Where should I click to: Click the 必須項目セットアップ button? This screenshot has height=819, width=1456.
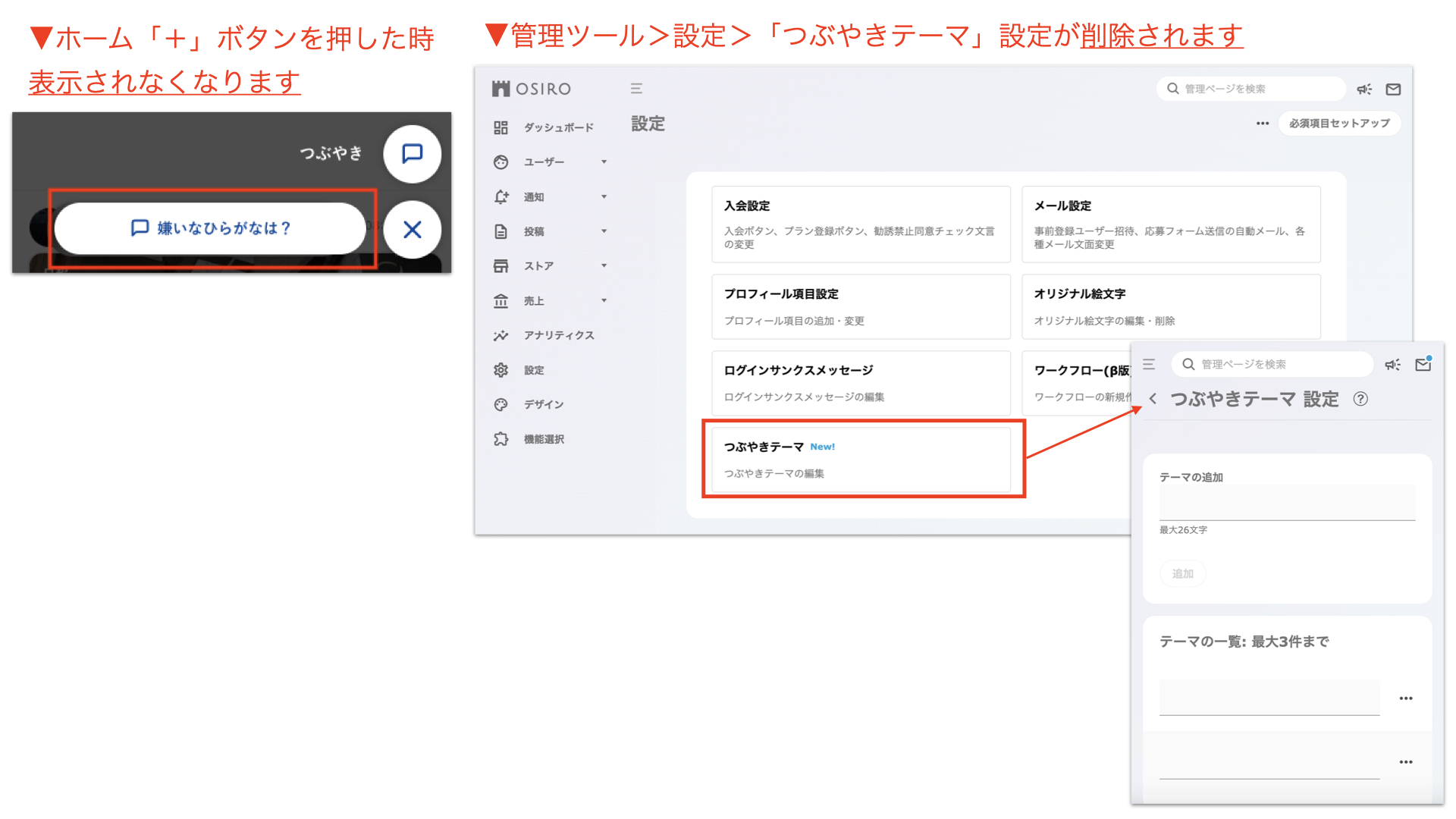pos(1339,124)
